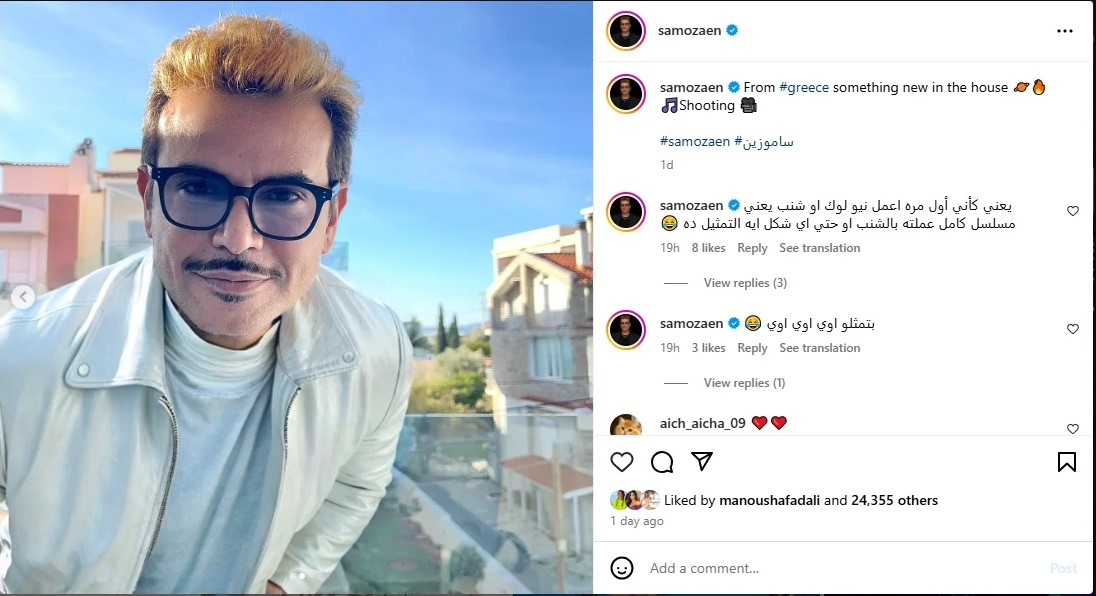See translation of the first comment
Viewport: 1096px width, 596px height.
pyautogui.click(x=820, y=248)
